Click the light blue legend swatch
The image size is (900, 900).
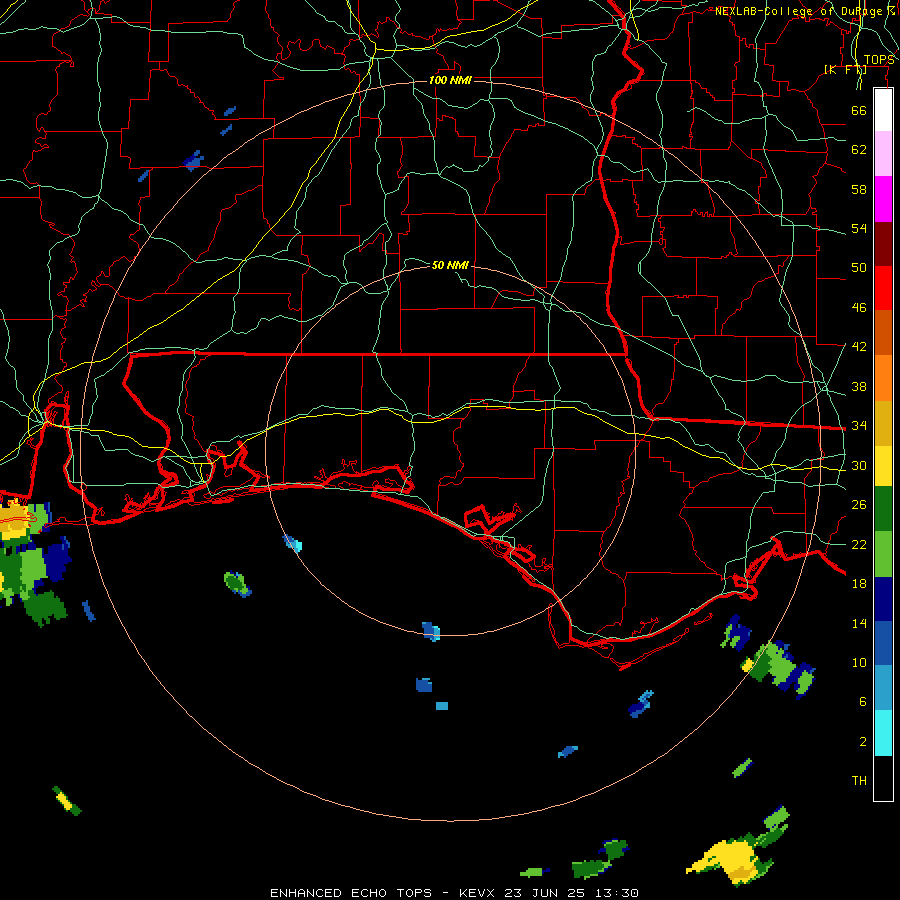click(x=883, y=688)
